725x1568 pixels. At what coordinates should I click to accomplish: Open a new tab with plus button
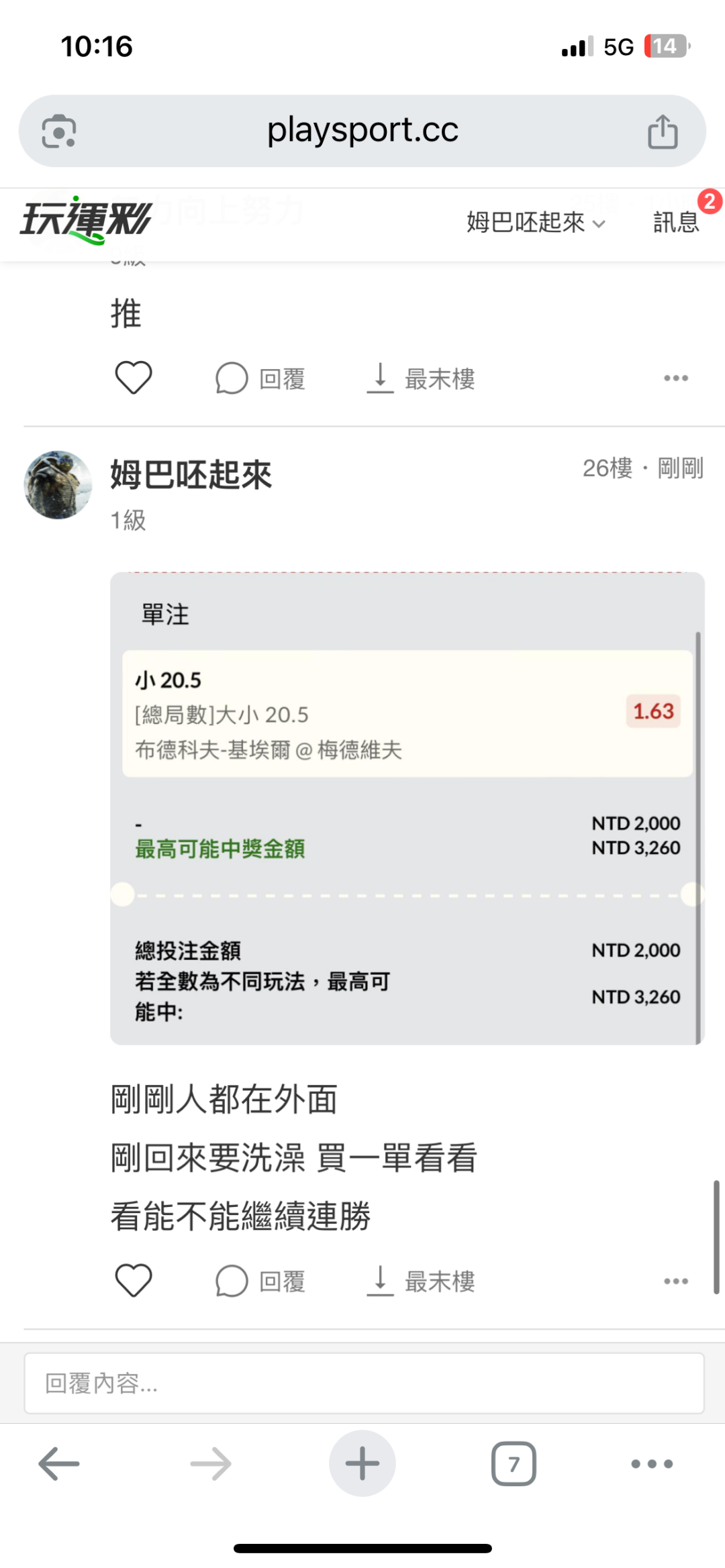point(362,1464)
